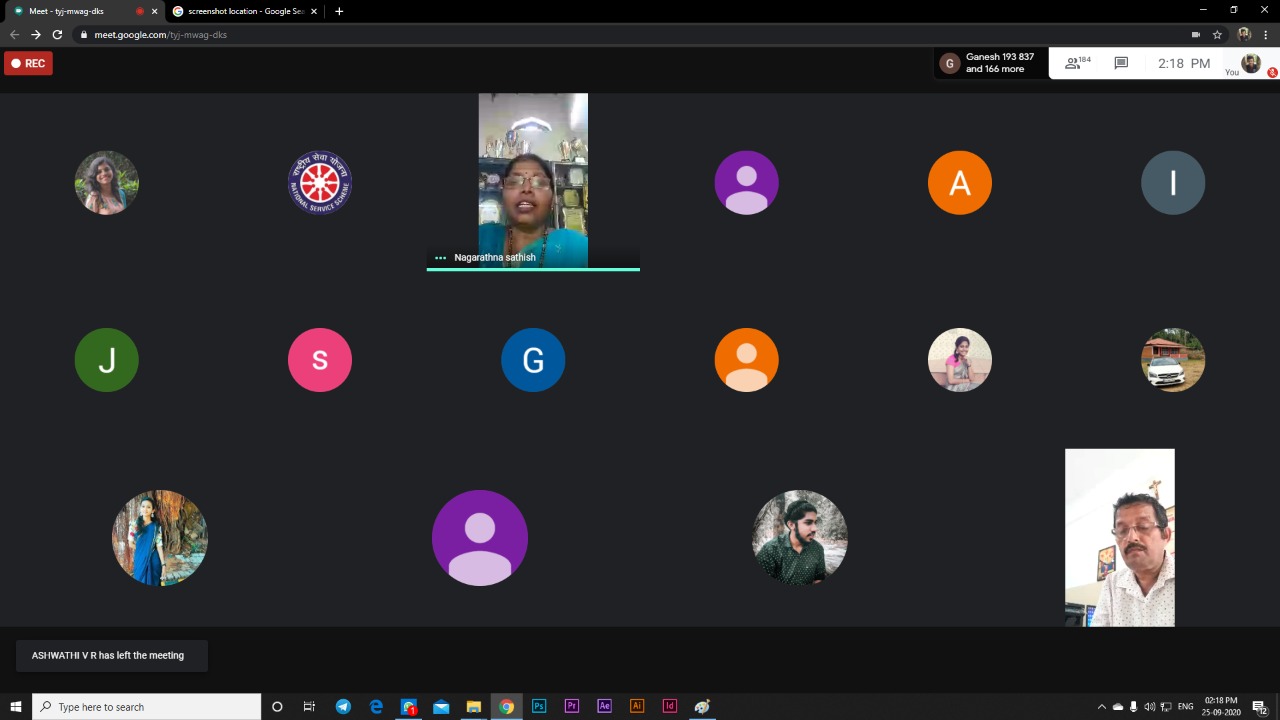Click the Ganesh 193 837 speaker notification
Image resolution: width=1280 pixels, height=720 pixels.
point(990,63)
